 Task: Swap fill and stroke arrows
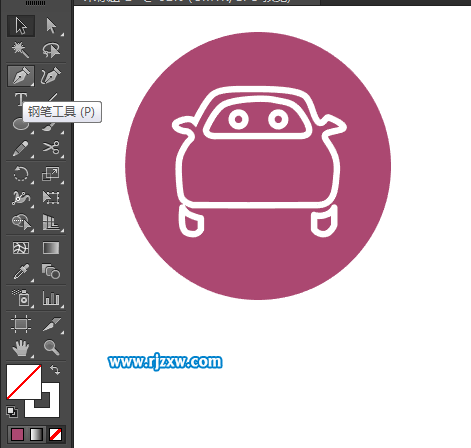pyautogui.click(x=55, y=370)
